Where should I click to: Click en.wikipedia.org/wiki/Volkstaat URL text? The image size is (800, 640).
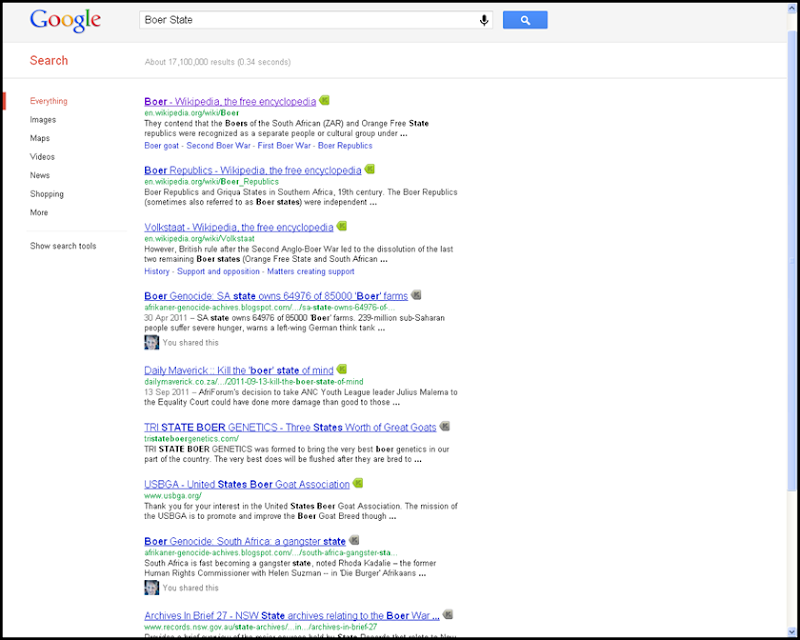(199, 239)
